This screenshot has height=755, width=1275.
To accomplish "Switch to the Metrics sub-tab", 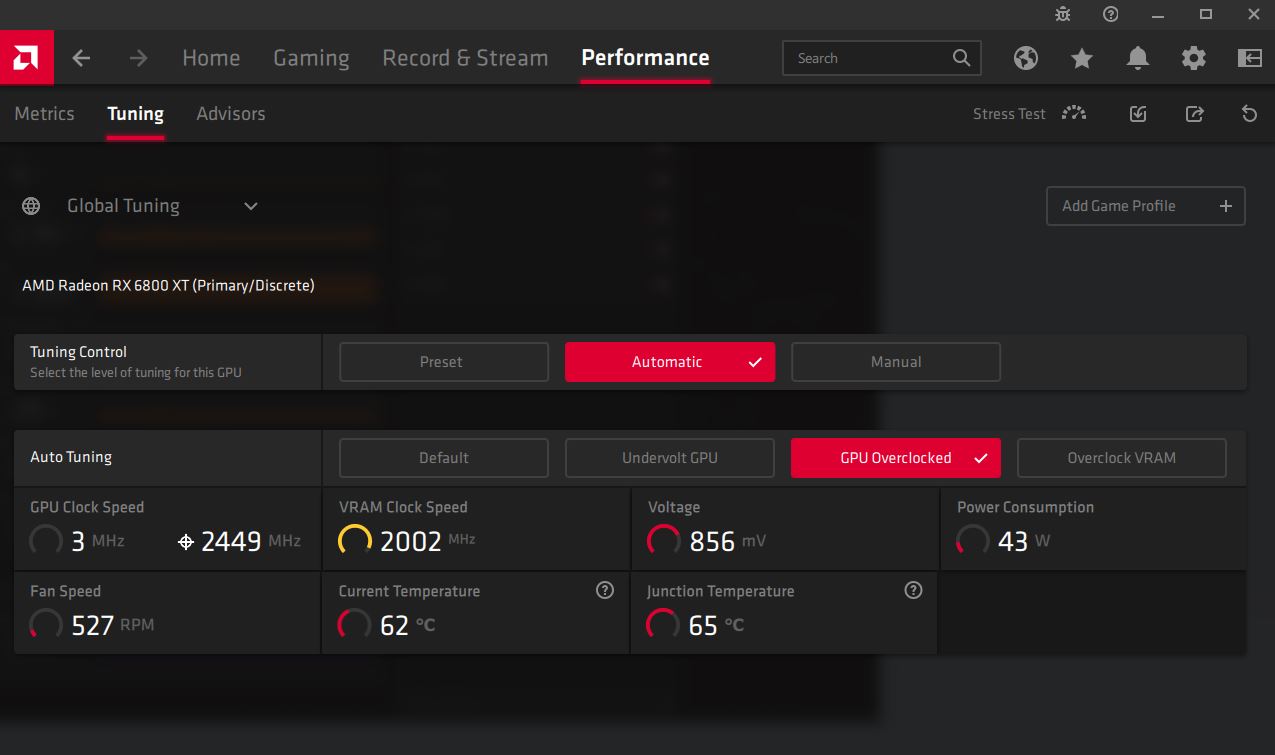I will (x=44, y=114).
